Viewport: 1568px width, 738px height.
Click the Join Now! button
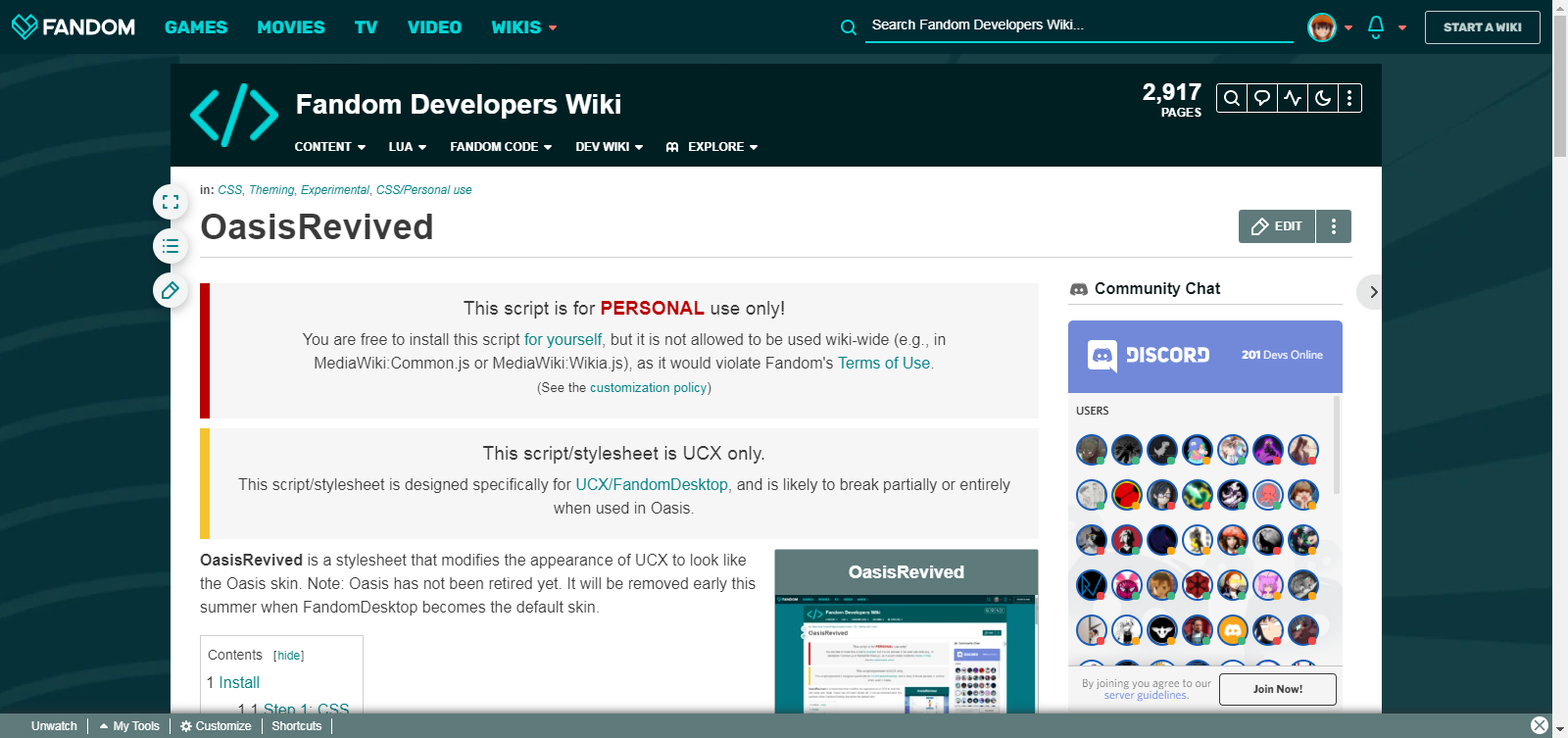click(x=1278, y=689)
